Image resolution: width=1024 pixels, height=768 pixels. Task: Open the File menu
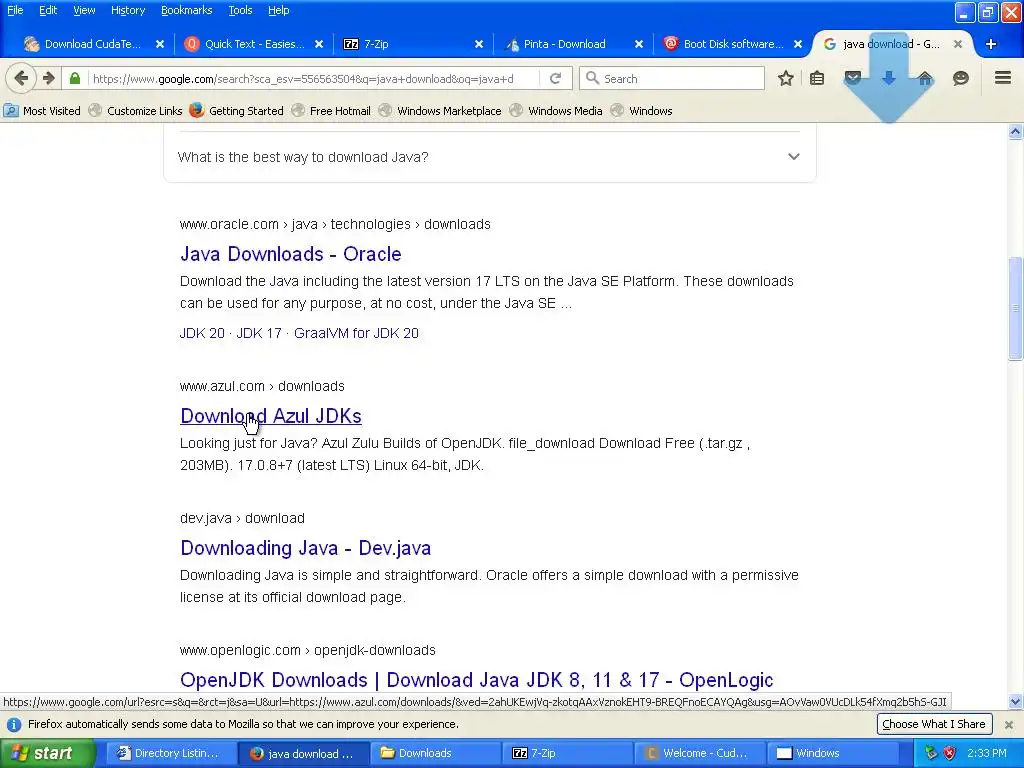[x=15, y=10]
